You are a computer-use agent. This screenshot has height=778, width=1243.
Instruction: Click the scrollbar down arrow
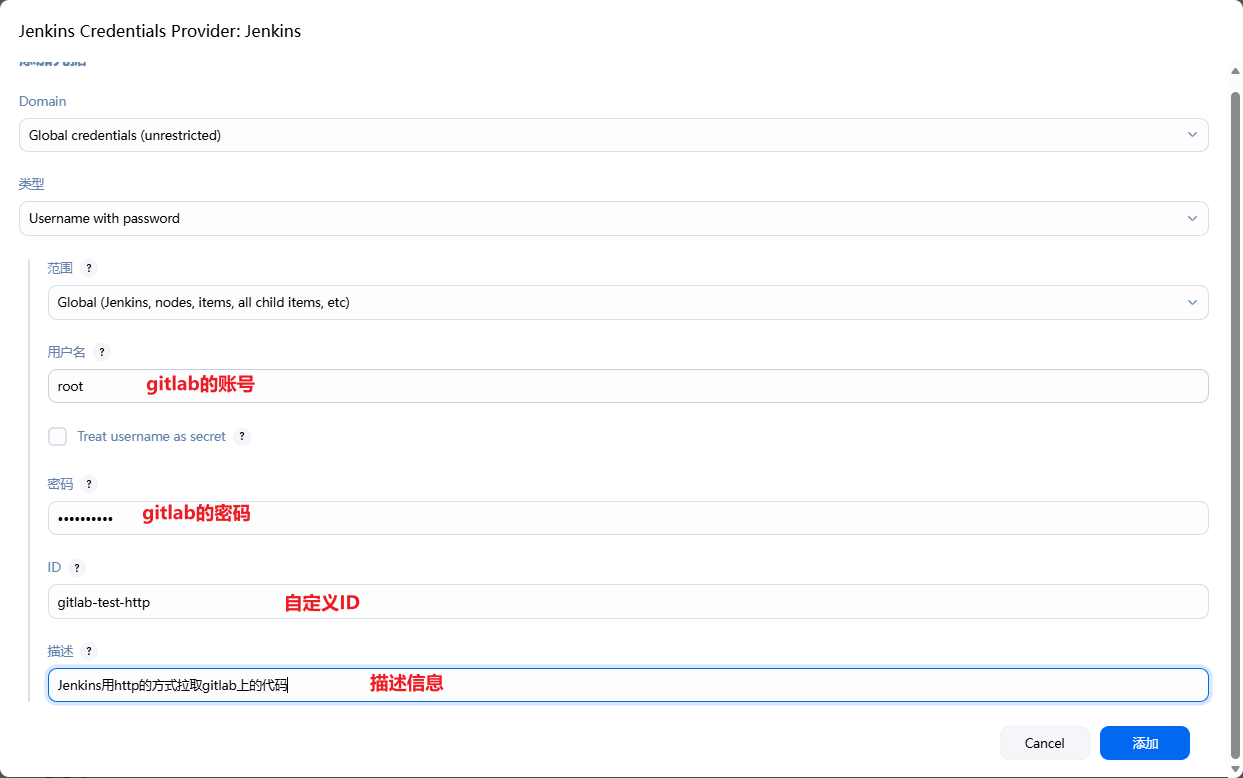[x=1235, y=768]
